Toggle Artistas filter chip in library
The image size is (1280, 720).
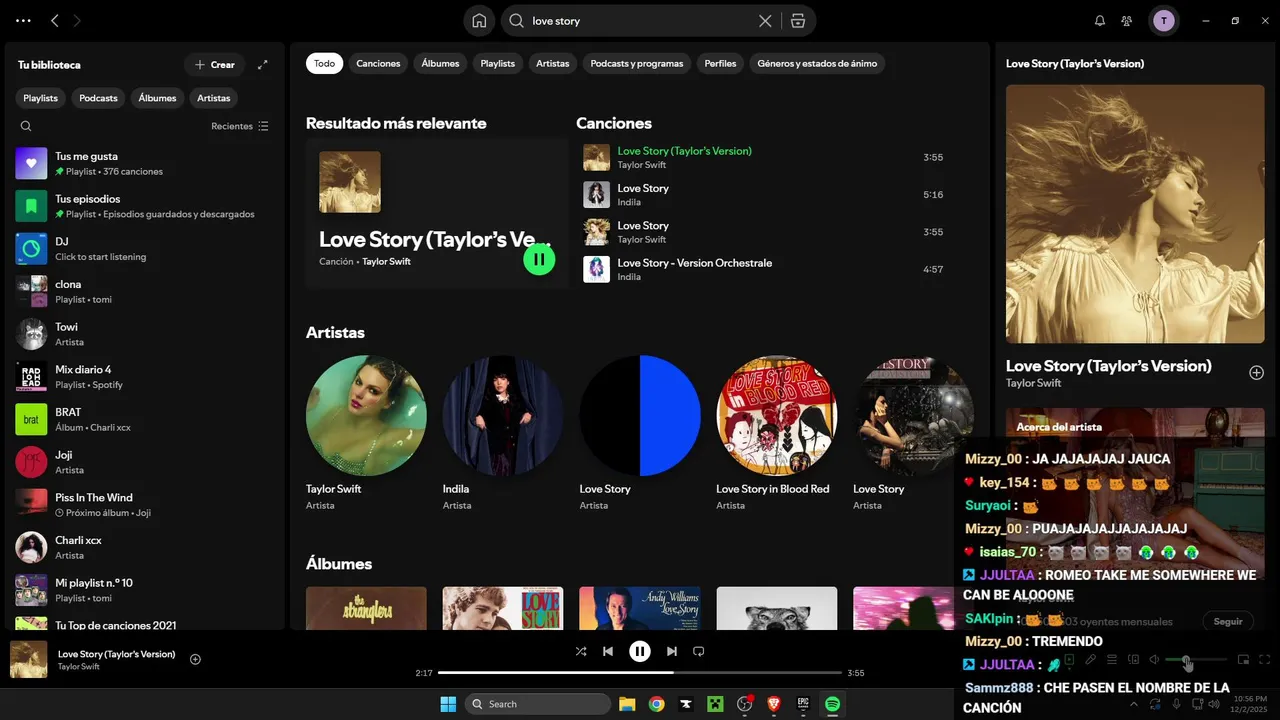pyautogui.click(x=214, y=98)
